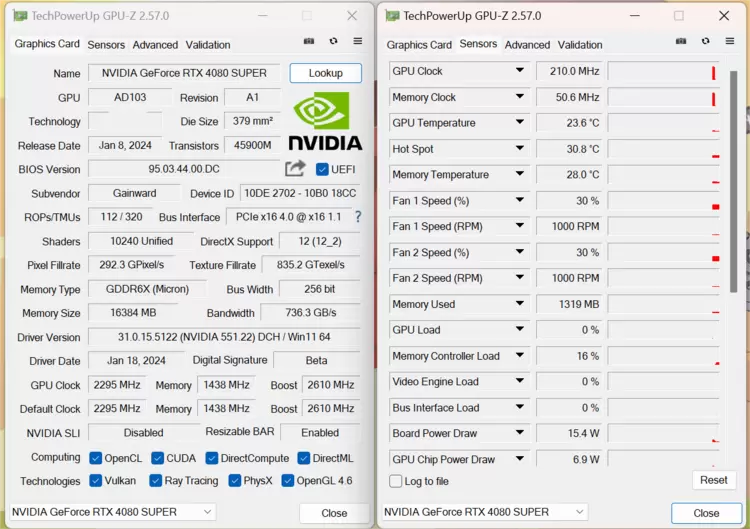
Task: Toggle the Ray Tracing checkbox
Action: coord(157,481)
